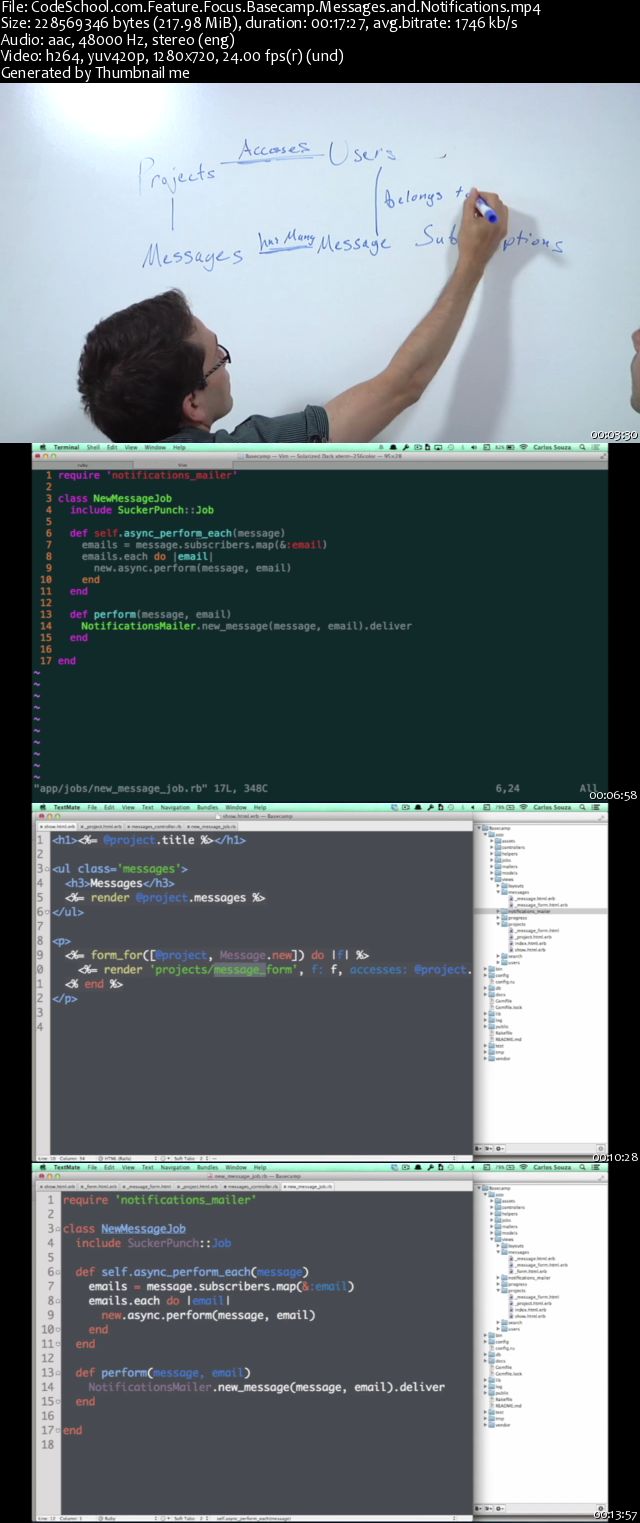Click the 'Generated by Thumbnail me' text
The height and width of the screenshot is (1523, 640).
click(95, 72)
